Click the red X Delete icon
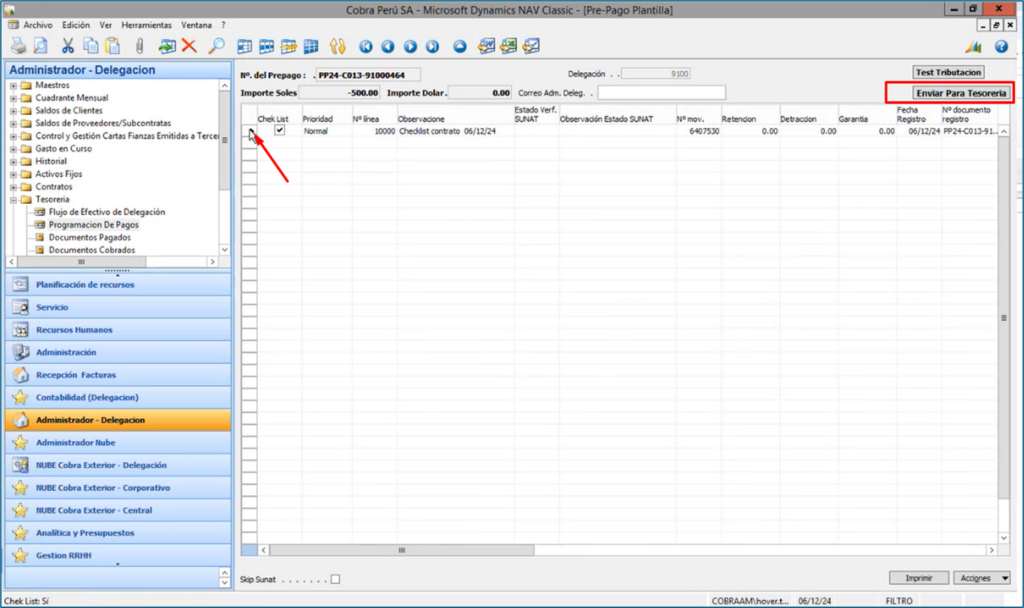1024x608 pixels. [189, 46]
